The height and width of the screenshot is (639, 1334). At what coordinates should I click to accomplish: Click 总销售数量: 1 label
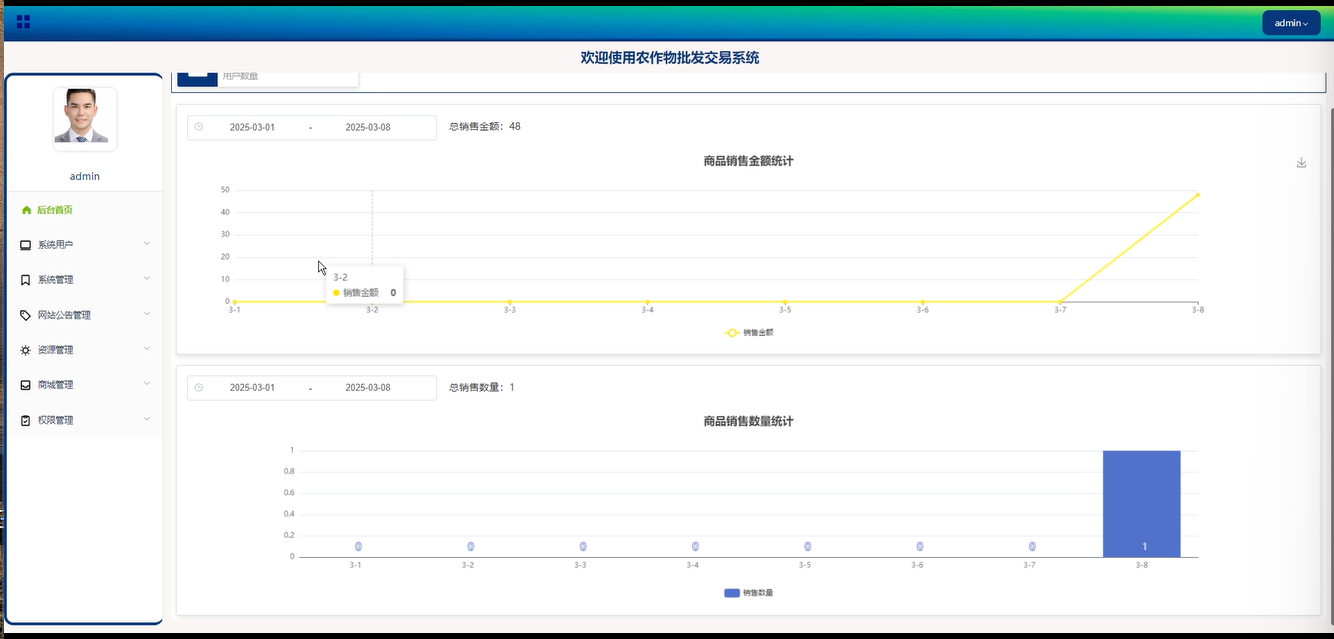pos(482,387)
